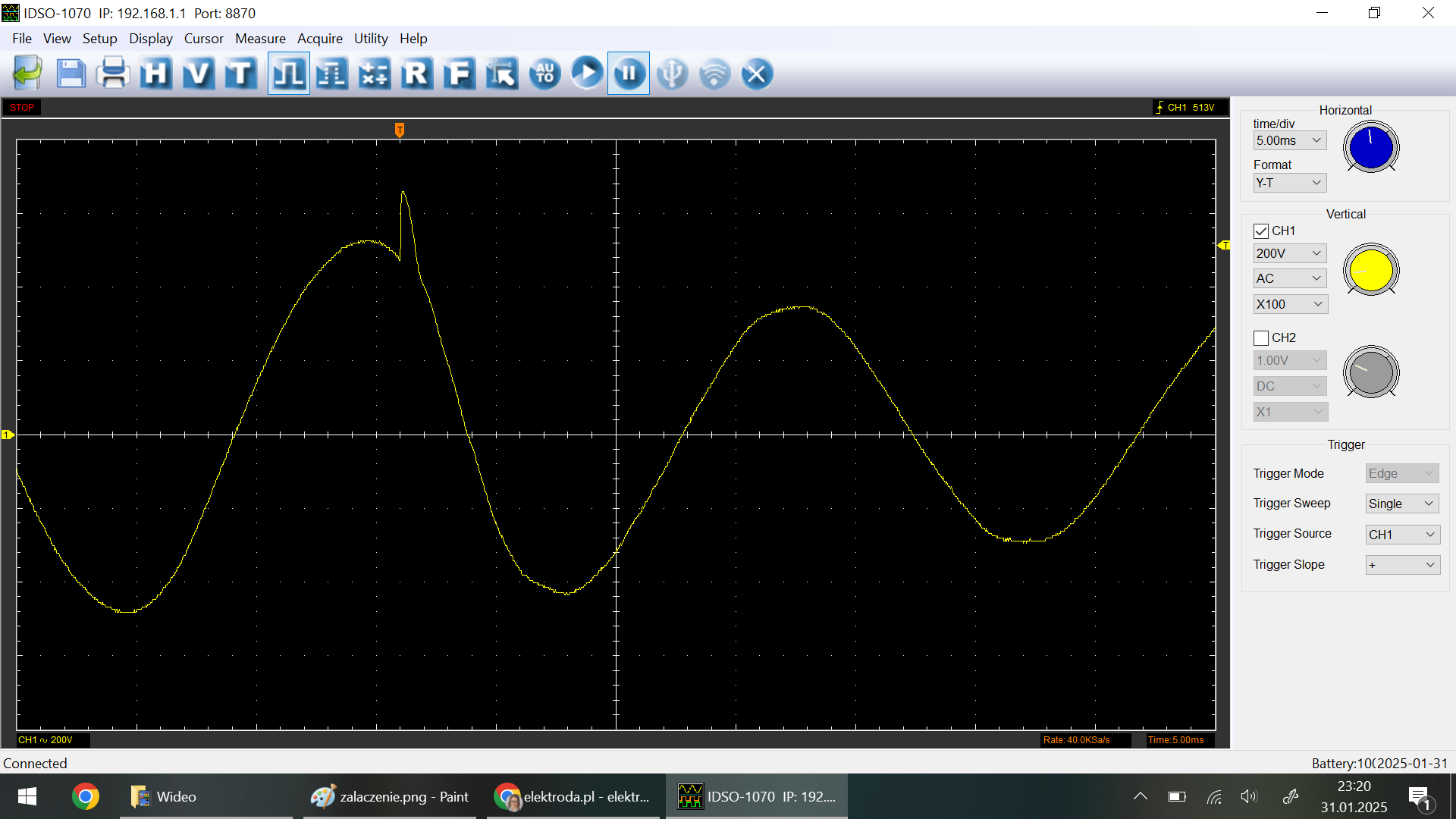Screen dimensions: 1456x819
Task: Open the Help menu
Action: click(413, 39)
